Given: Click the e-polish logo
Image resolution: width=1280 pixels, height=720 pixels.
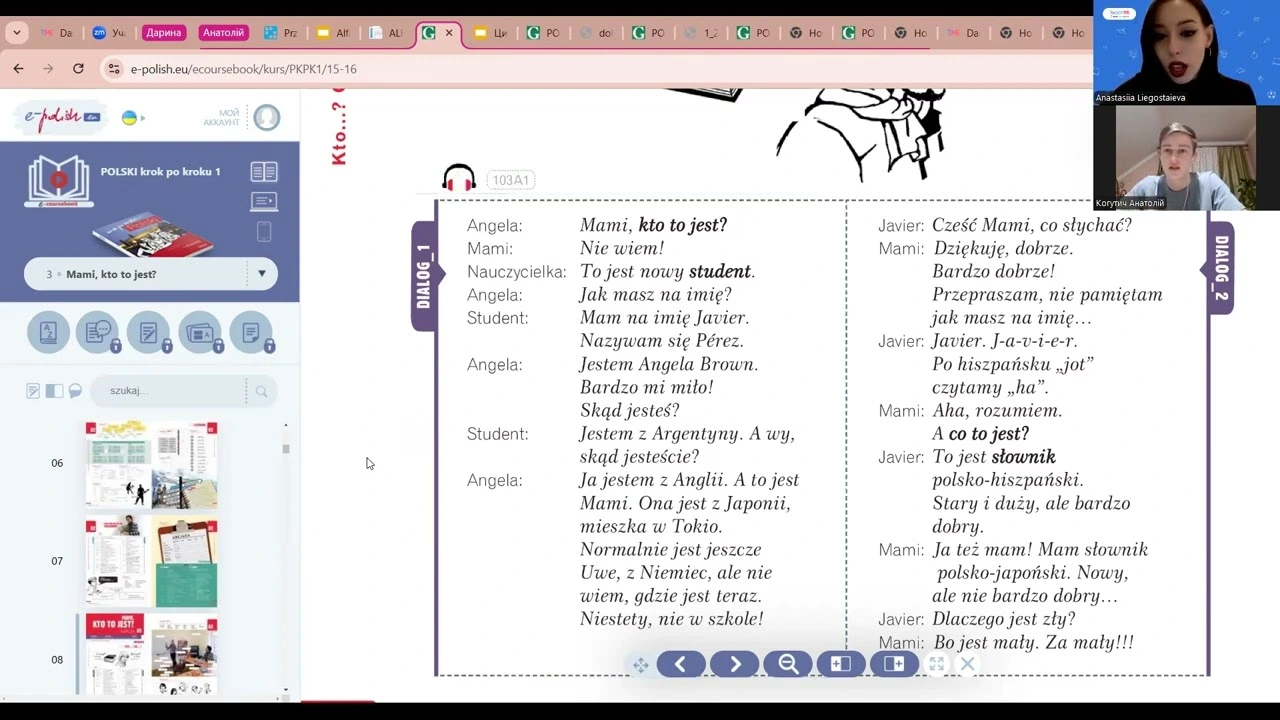Looking at the screenshot, I should tap(62, 118).
